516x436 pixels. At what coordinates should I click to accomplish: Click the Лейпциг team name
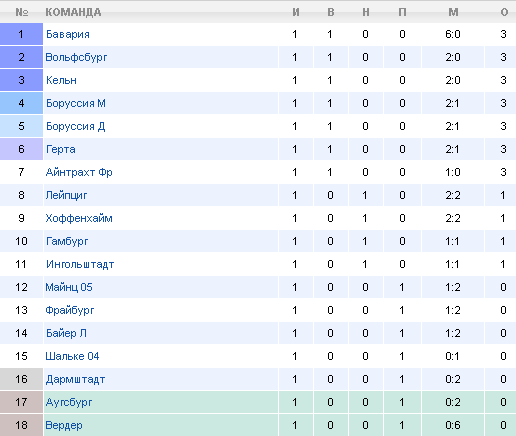[66, 195]
